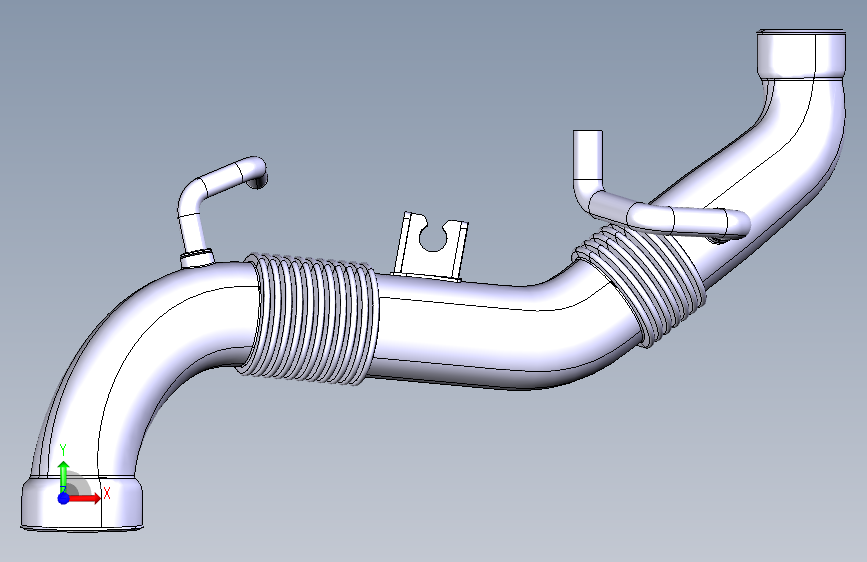Select the slotted mounting bracket on the pipe
Screen dimensions: 867x562
[431, 247]
